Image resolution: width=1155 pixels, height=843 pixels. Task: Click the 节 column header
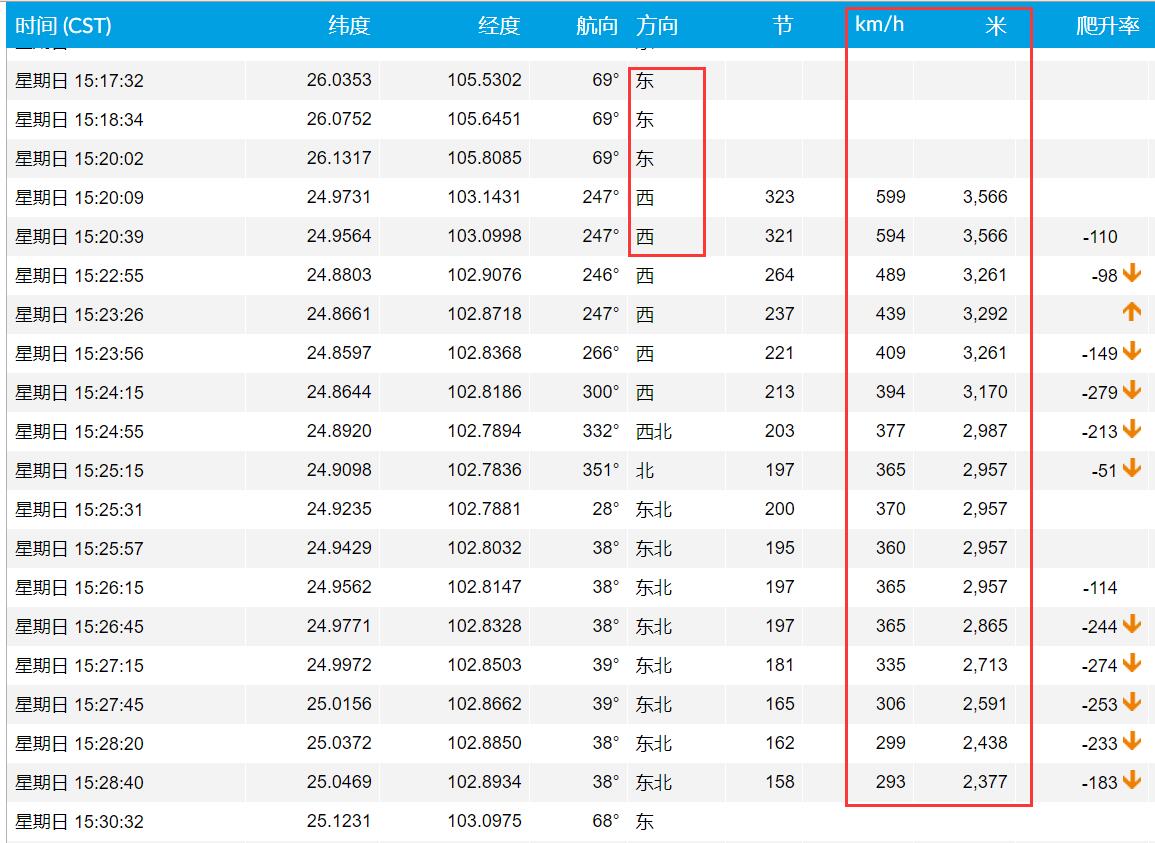point(783,26)
